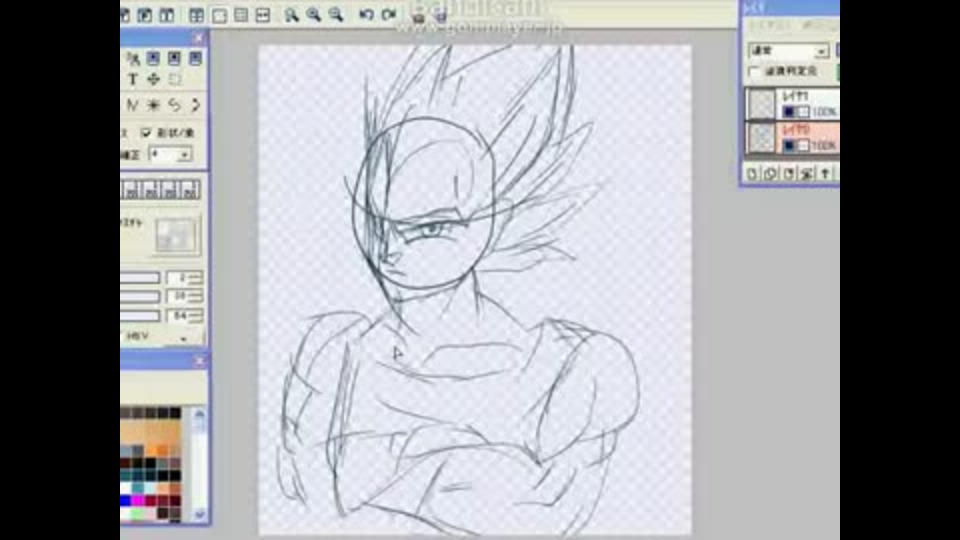Click the zoom-out magnifier icon

click(x=336, y=15)
